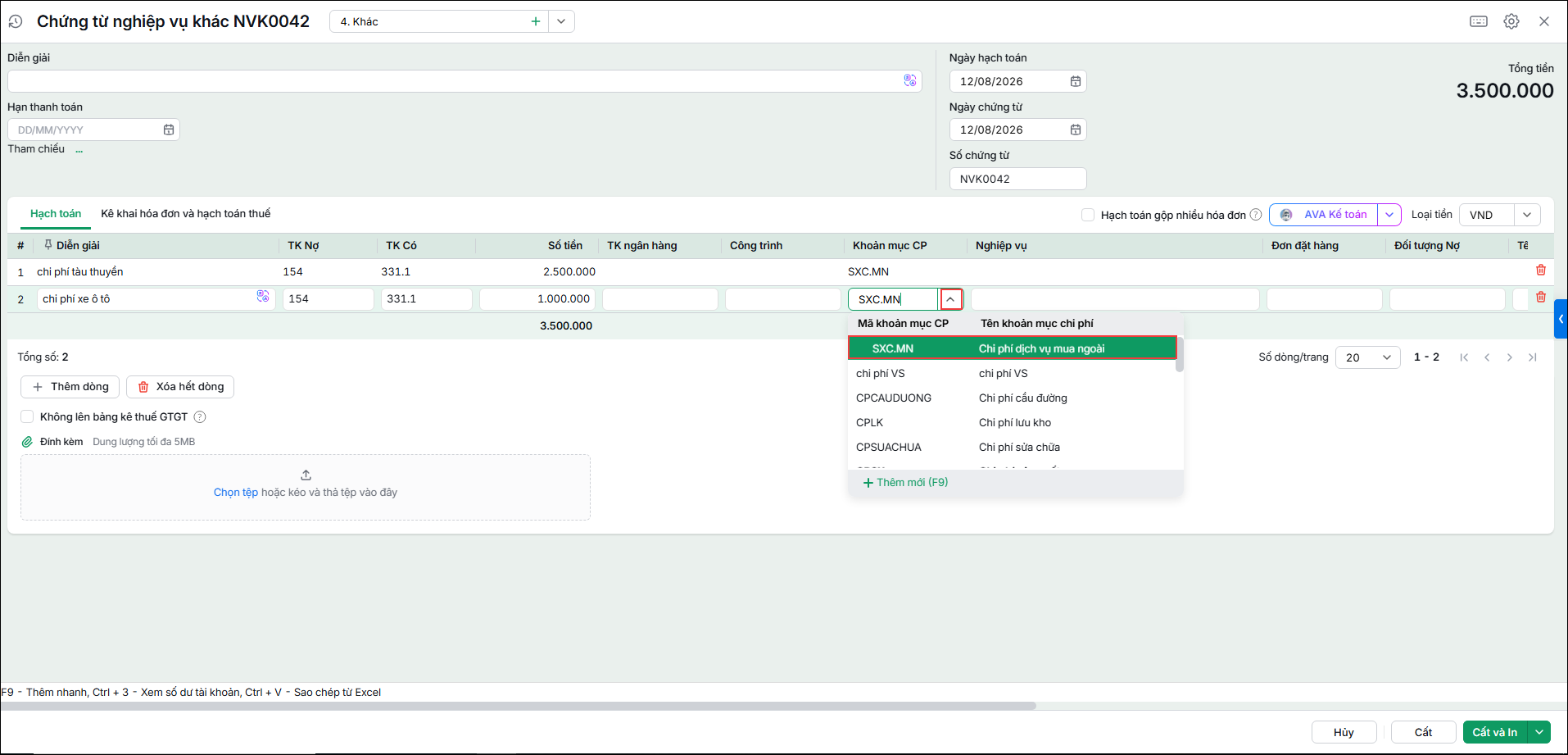Switch to Kê khai hóa đơn và hạch toán thuế tab
Screen dimensions: 1568x755
pos(186,213)
